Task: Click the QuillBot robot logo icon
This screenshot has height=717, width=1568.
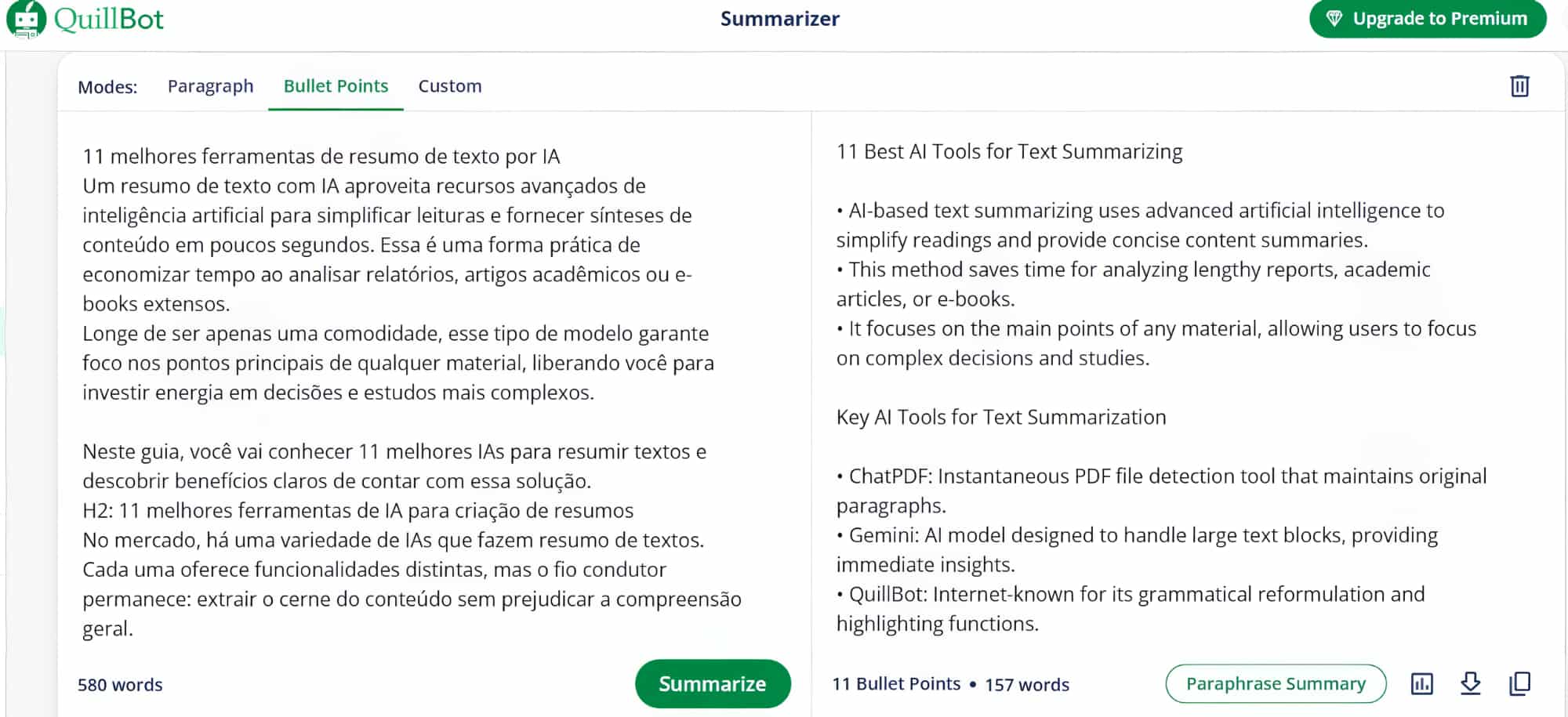Action: click(26, 19)
